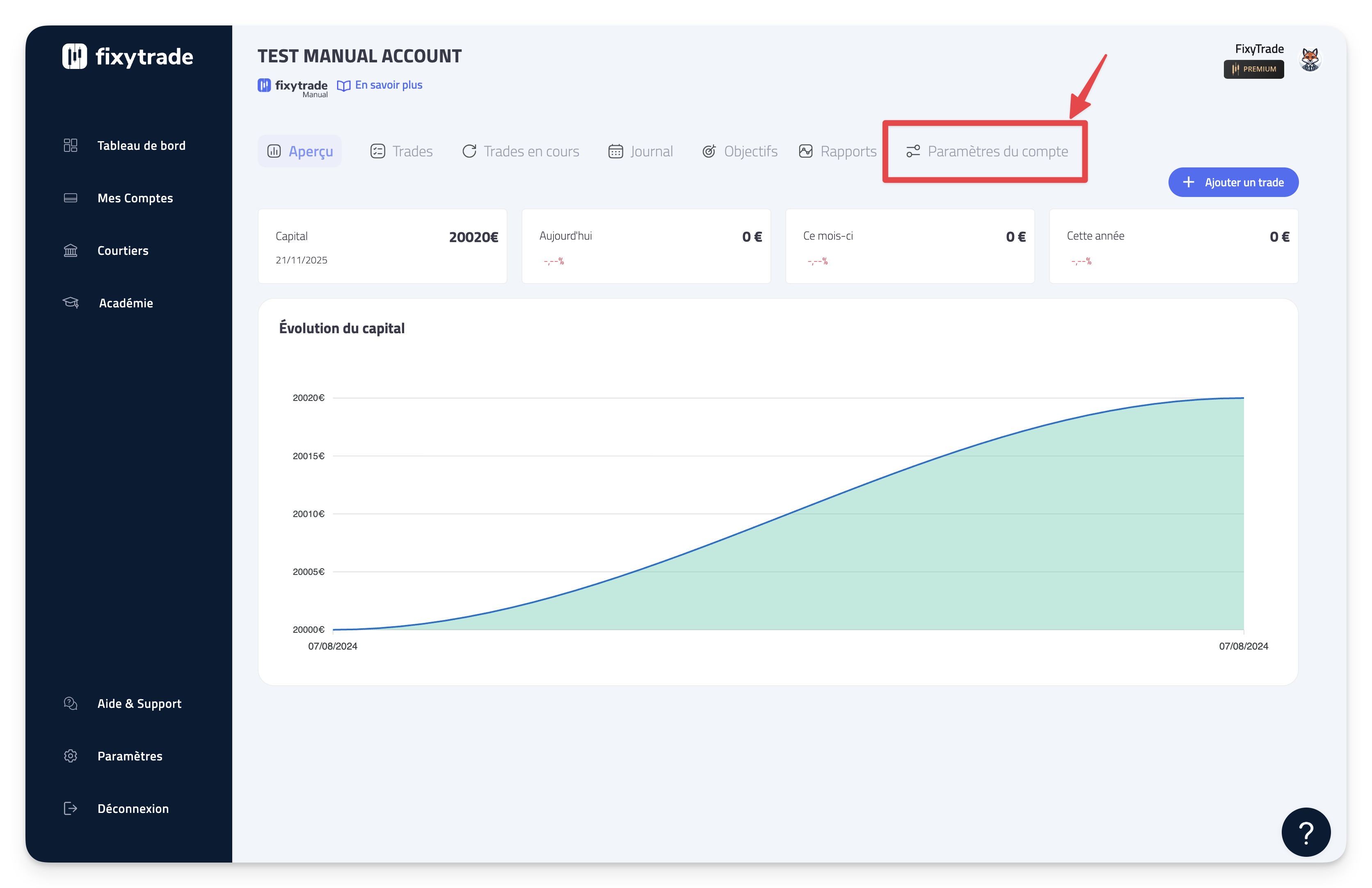This screenshot has width=1372, height=888.
Task: Click the Déconnexion logout icon
Action: coord(70,808)
